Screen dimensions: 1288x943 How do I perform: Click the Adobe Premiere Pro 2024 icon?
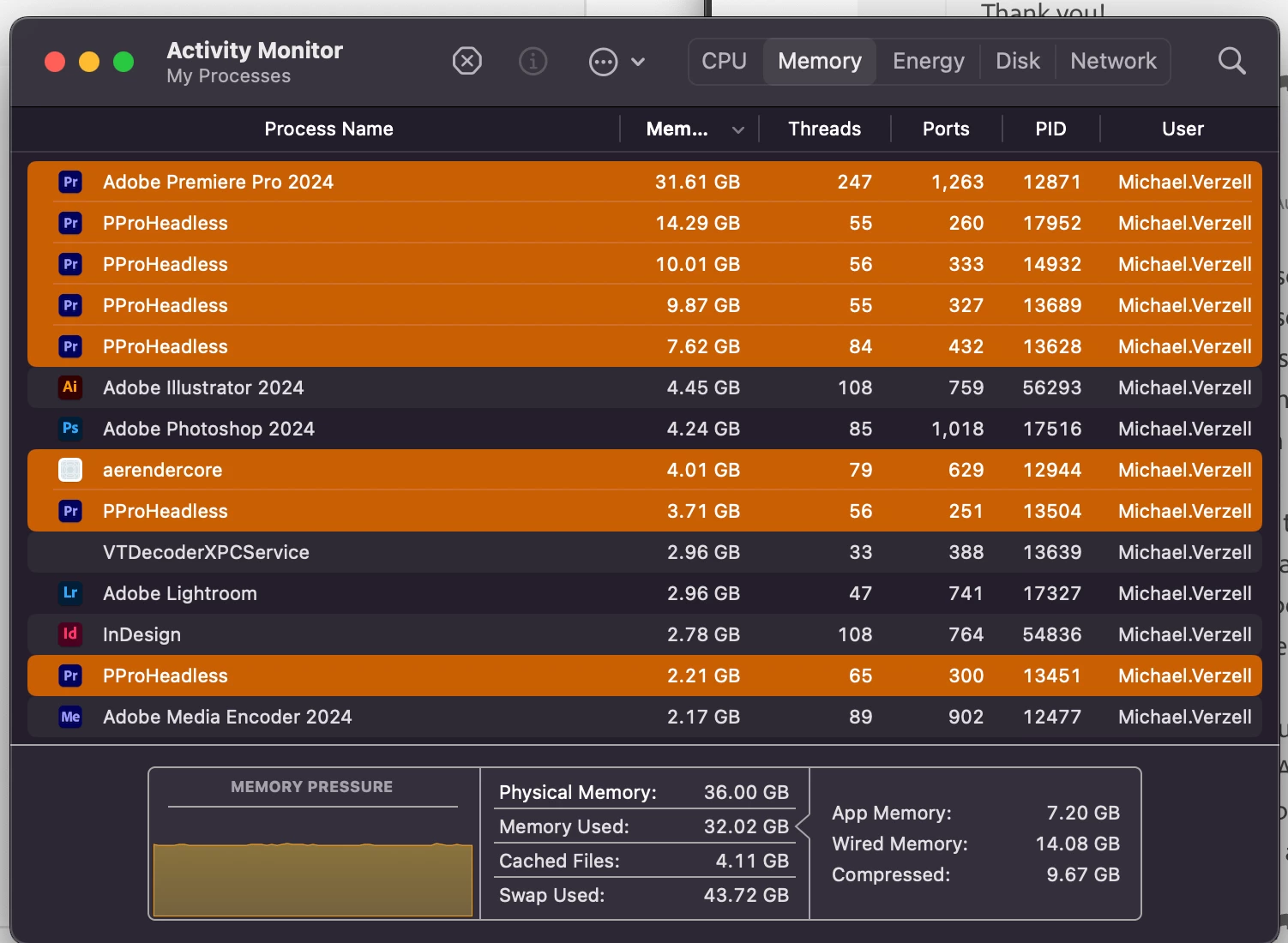tap(70, 182)
